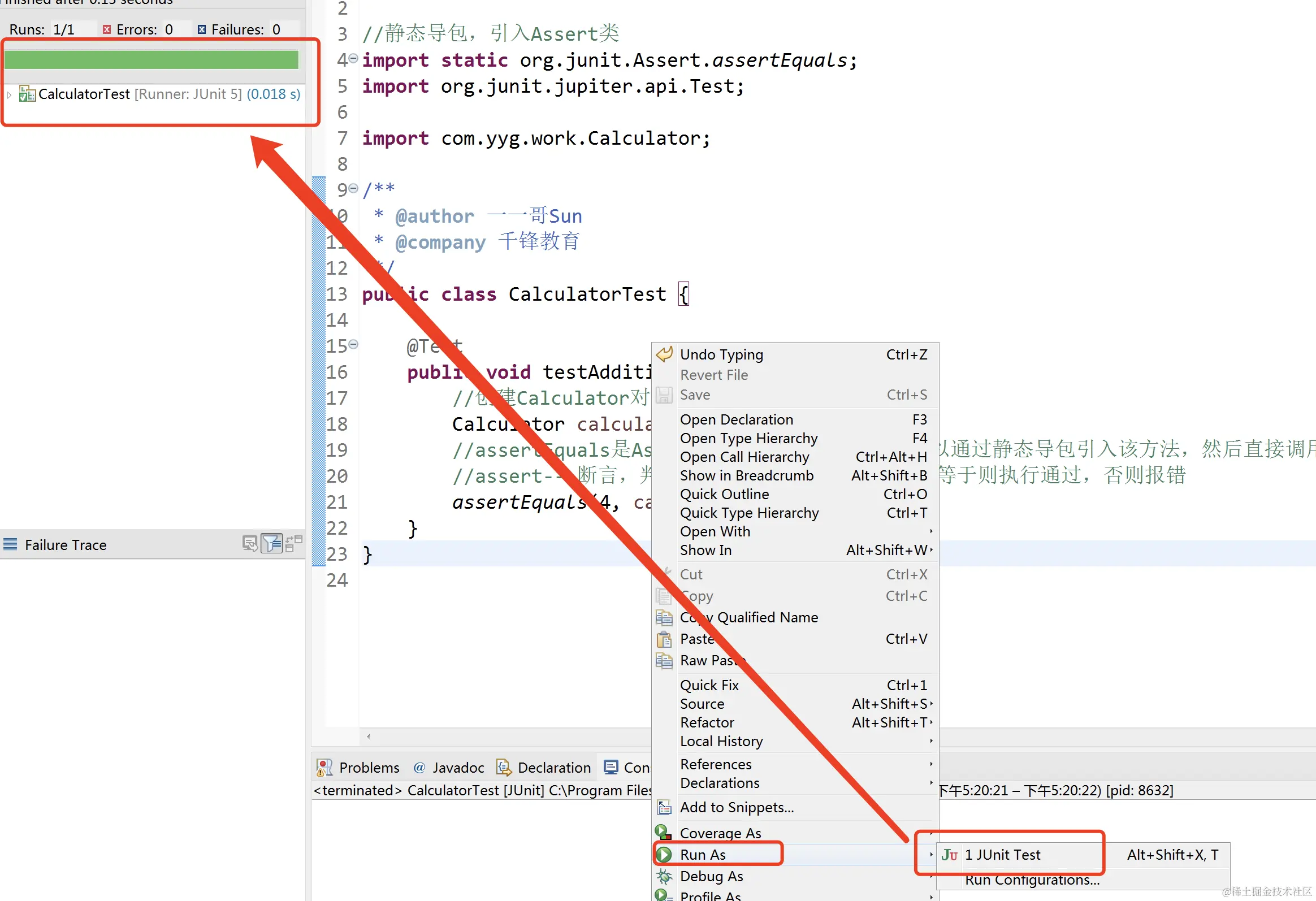Click the Javadoc @ icon
1316x901 pixels.
point(419,768)
